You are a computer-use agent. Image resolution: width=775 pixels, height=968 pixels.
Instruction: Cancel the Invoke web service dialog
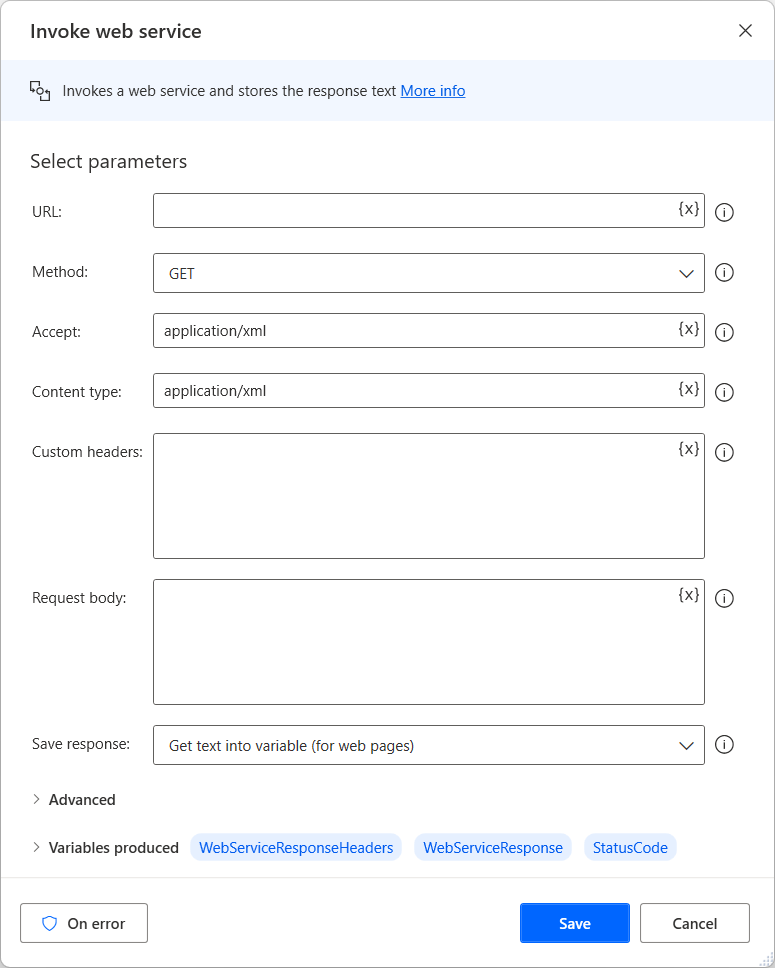click(x=694, y=922)
